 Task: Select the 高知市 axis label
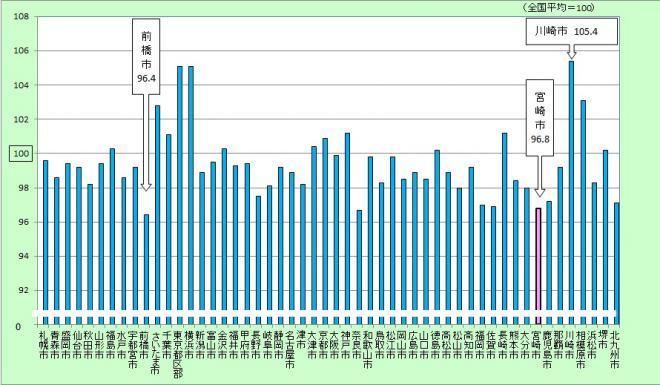[x=468, y=345]
